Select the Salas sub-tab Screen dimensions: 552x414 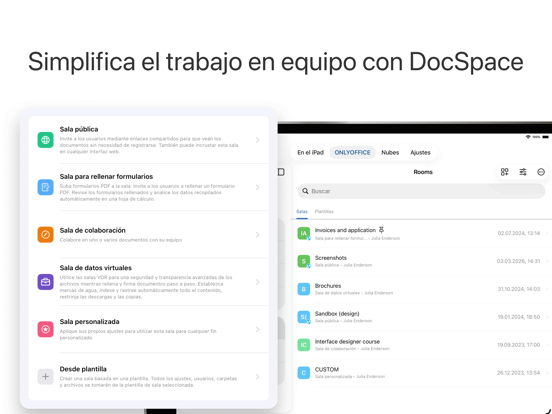302,212
